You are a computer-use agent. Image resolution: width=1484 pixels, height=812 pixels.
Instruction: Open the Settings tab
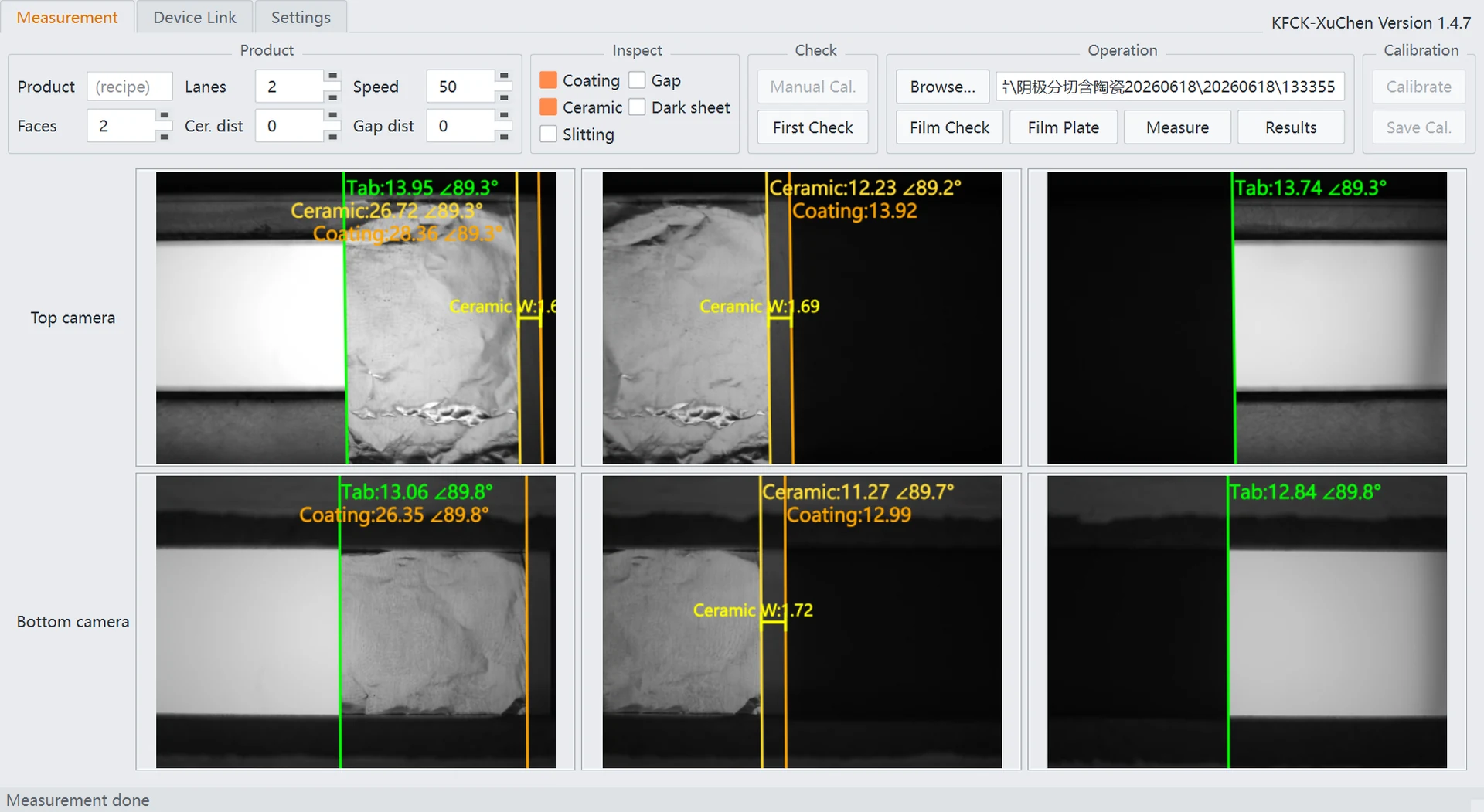301,17
